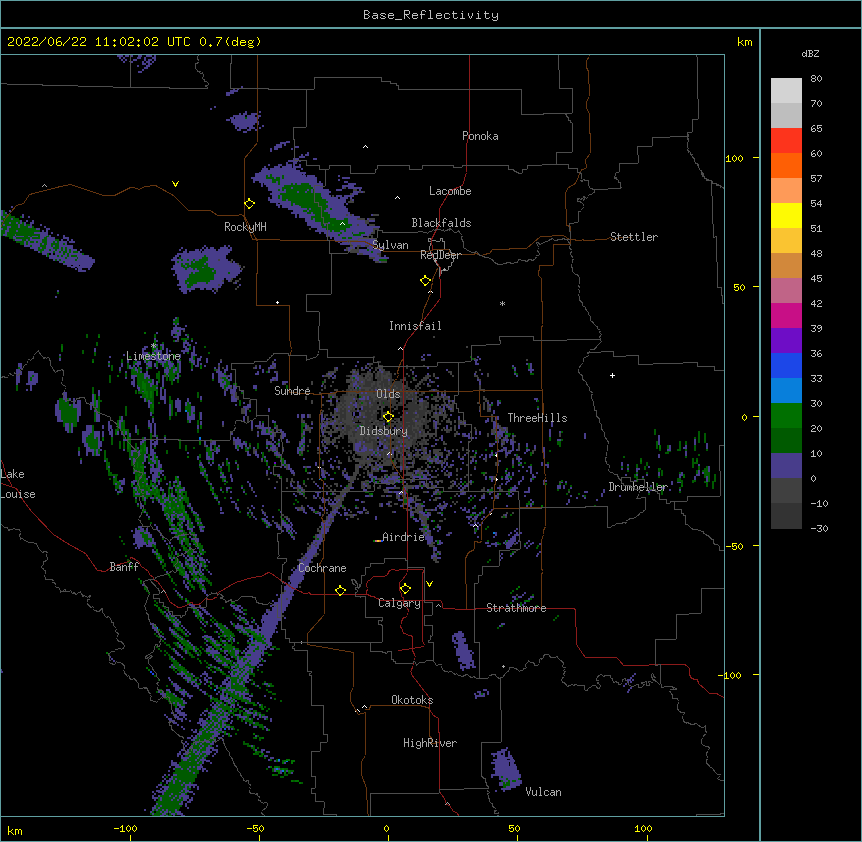This screenshot has width=862, height=842.
Task: Click the Lake Louise label
Action: pyautogui.click(x=18, y=484)
